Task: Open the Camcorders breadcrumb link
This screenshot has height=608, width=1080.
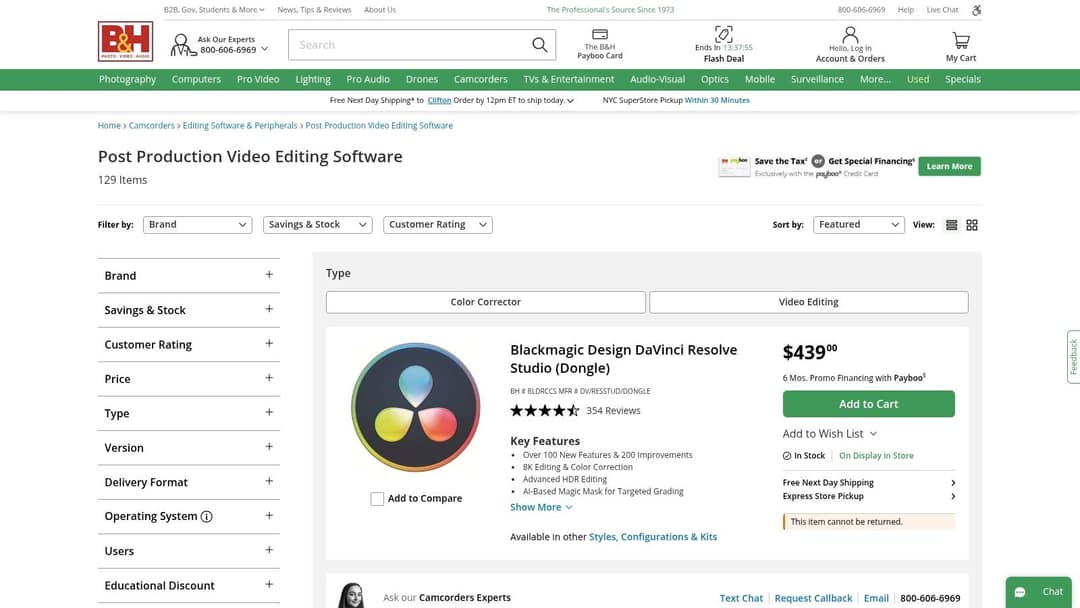Action: pyautogui.click(x=152, y=126)
